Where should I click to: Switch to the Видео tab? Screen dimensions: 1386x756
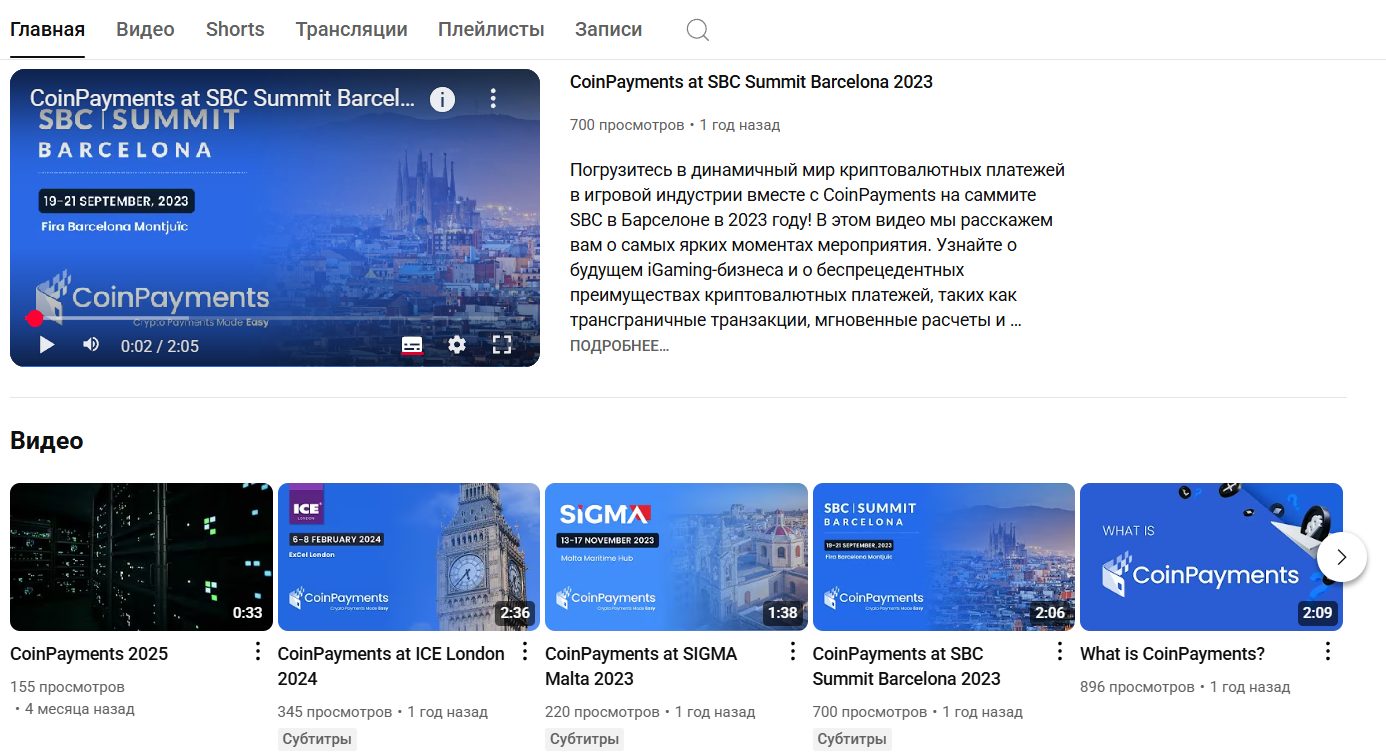tap(145, 30)
